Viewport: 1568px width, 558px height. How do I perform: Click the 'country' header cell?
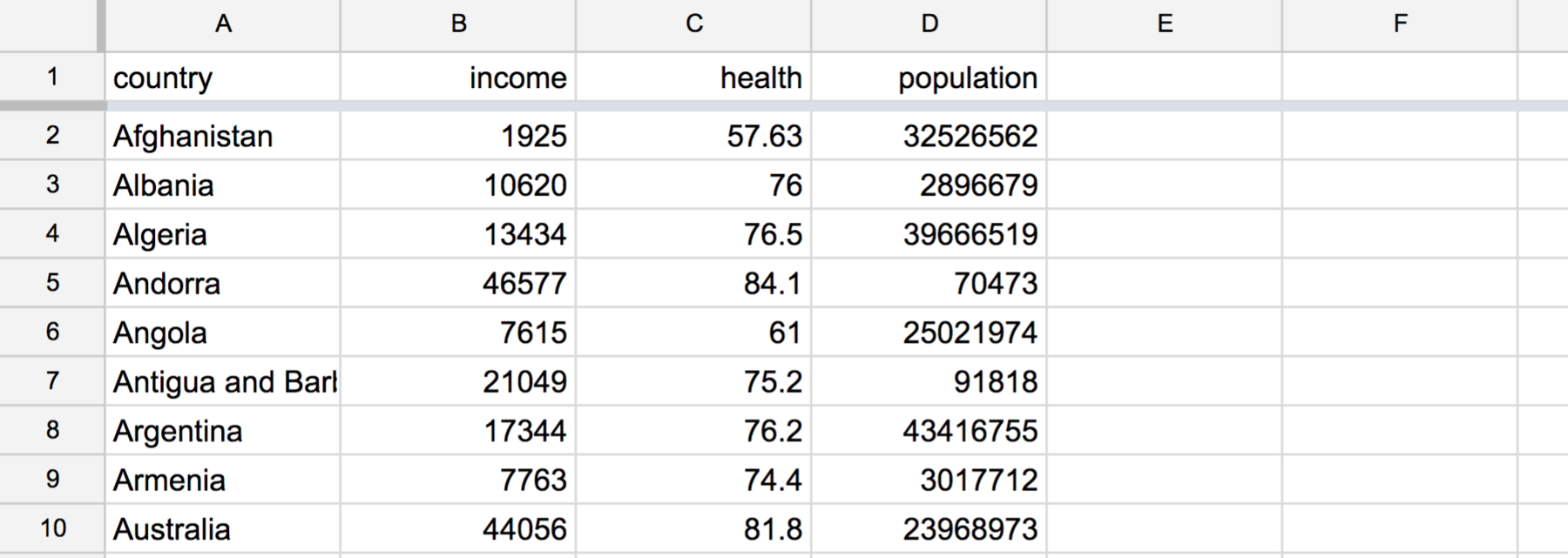pos(223,77)
